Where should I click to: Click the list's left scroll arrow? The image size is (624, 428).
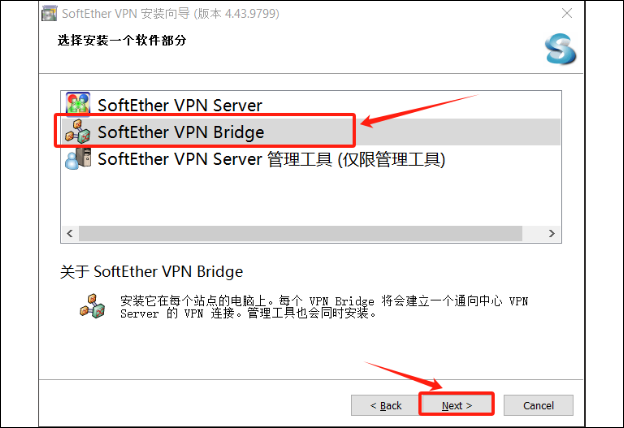(70, 233)
